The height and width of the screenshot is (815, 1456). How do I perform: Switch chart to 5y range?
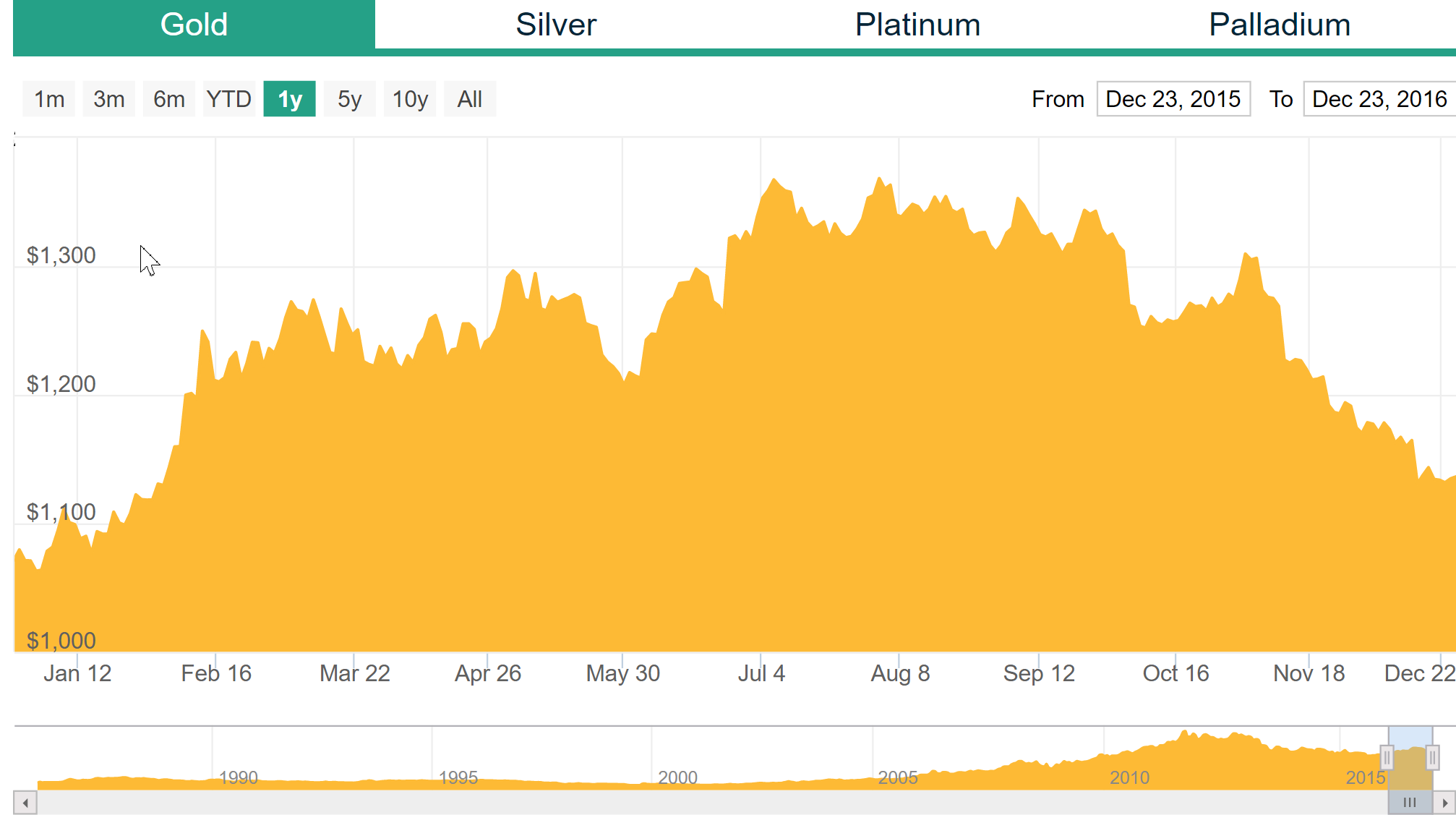[x=349, y=99]
